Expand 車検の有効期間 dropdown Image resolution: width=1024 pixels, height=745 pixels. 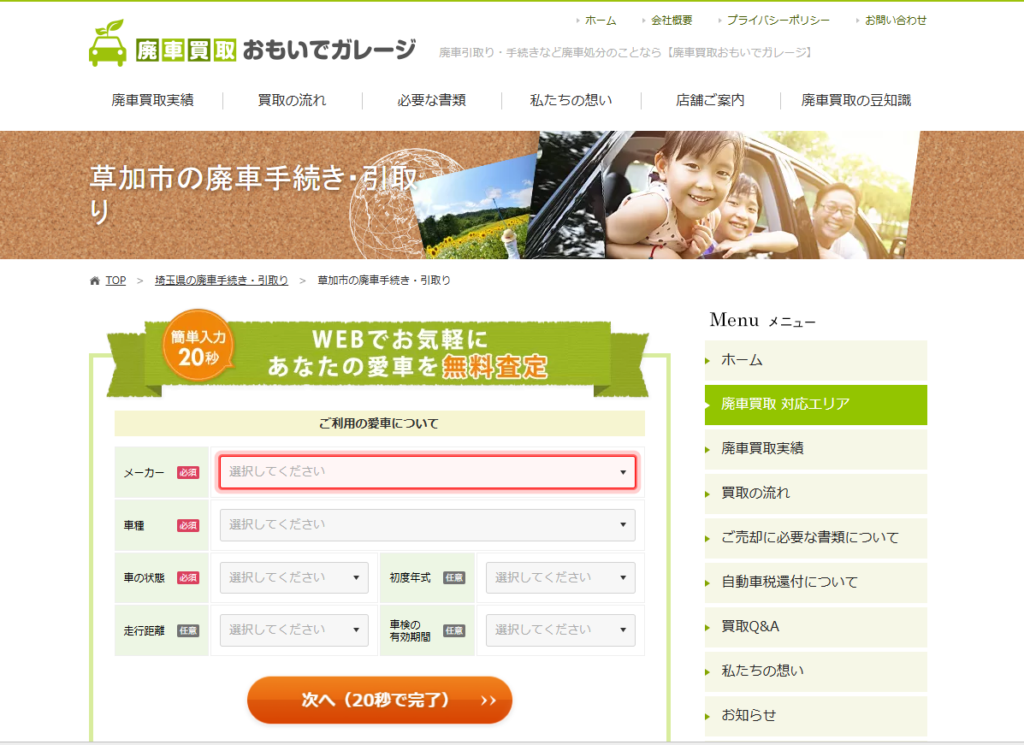pyautogui.click(x=560, y=630)
